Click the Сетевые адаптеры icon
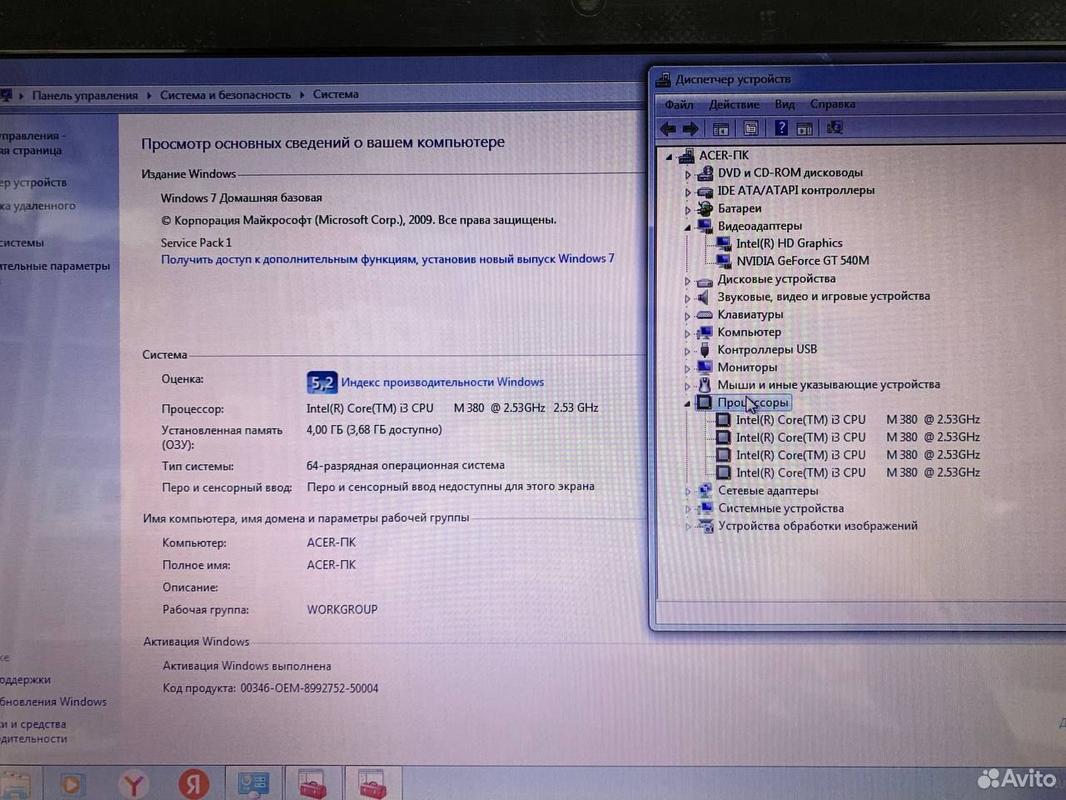Screen dimensions: 1066x800 click(705, 490)
